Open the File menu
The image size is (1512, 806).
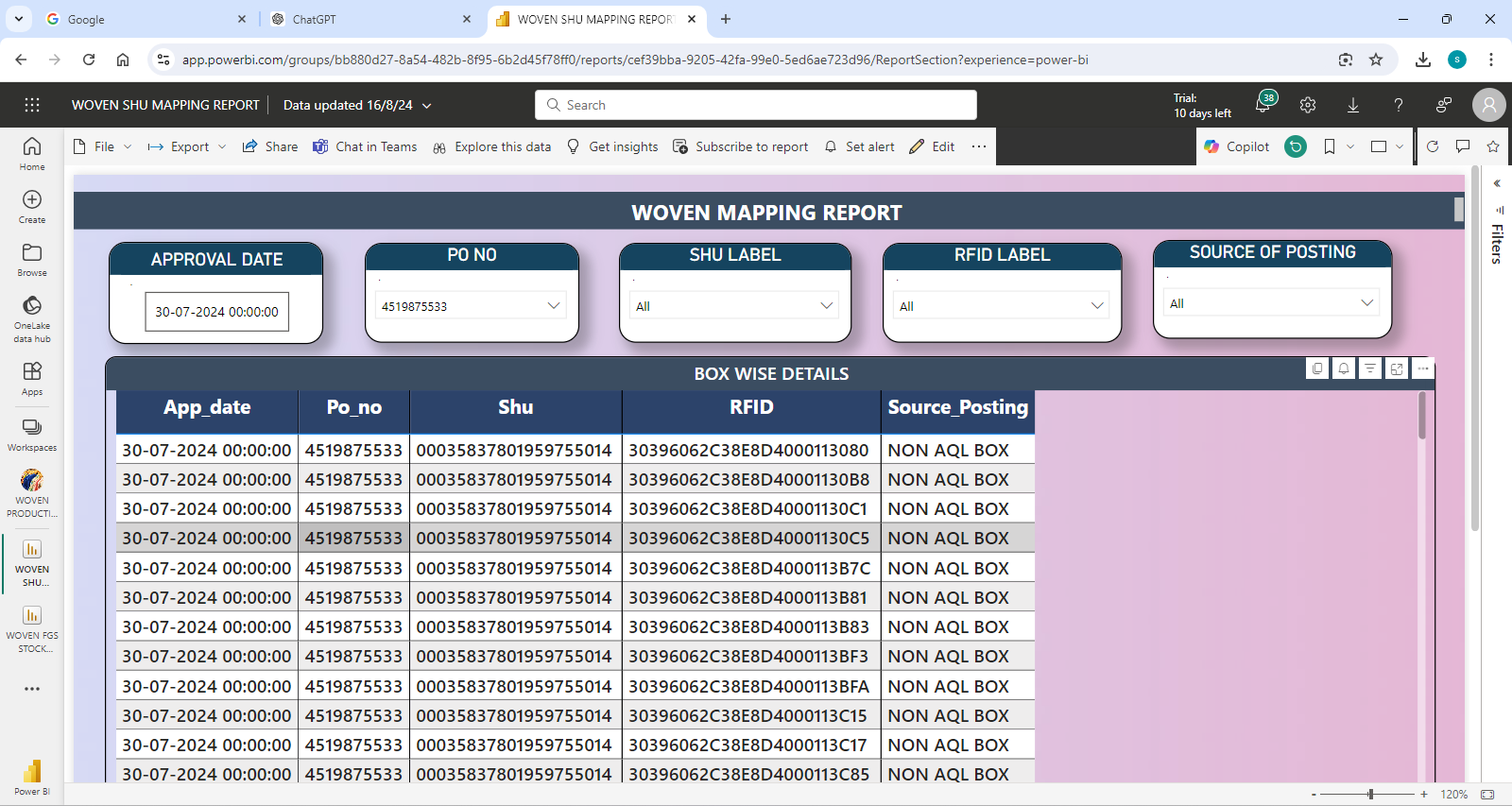tap(104, 146)
